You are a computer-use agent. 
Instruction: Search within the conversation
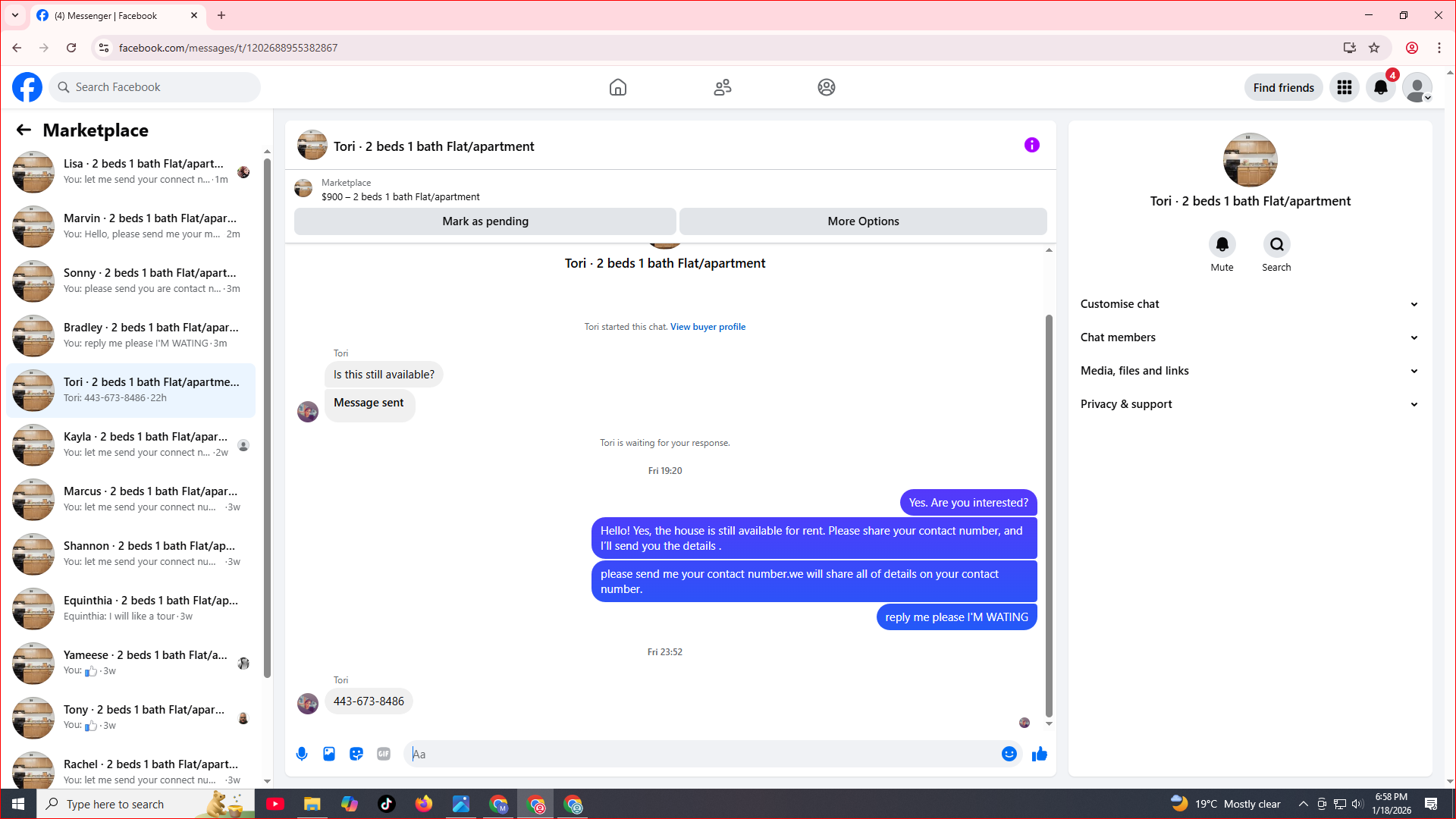coord(1276,245)
